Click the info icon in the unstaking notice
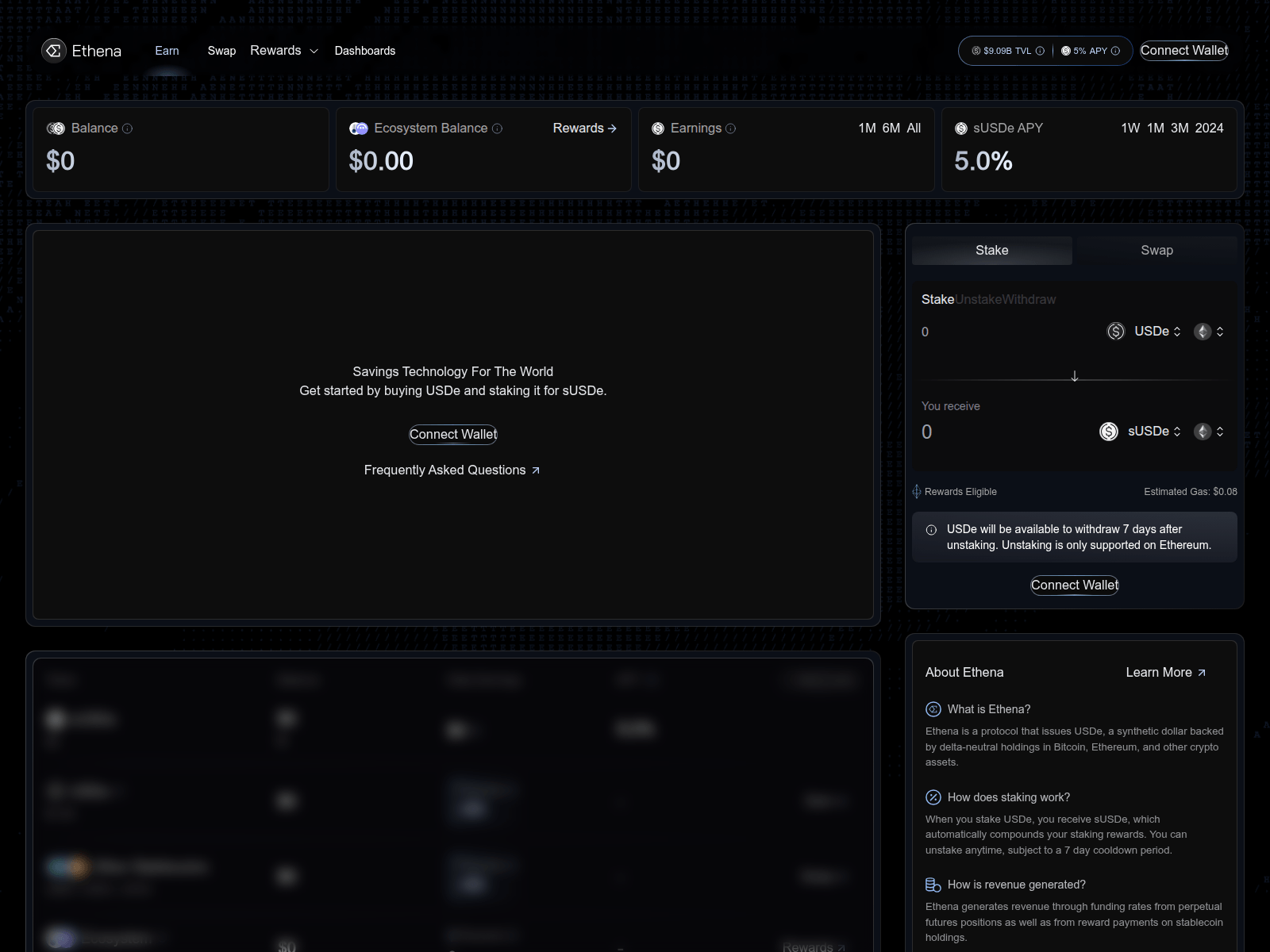 [930, 529]
